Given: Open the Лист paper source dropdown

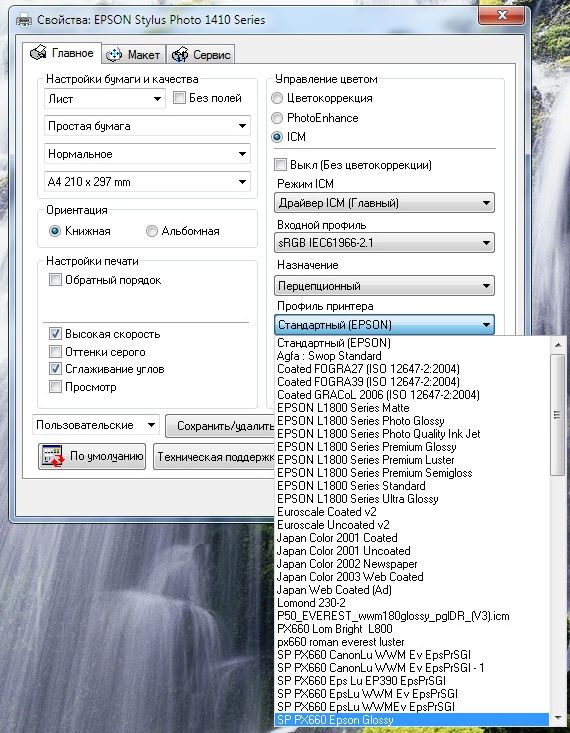Looking at the screenshot, I should pyautogui.click(x=105, y=99).
